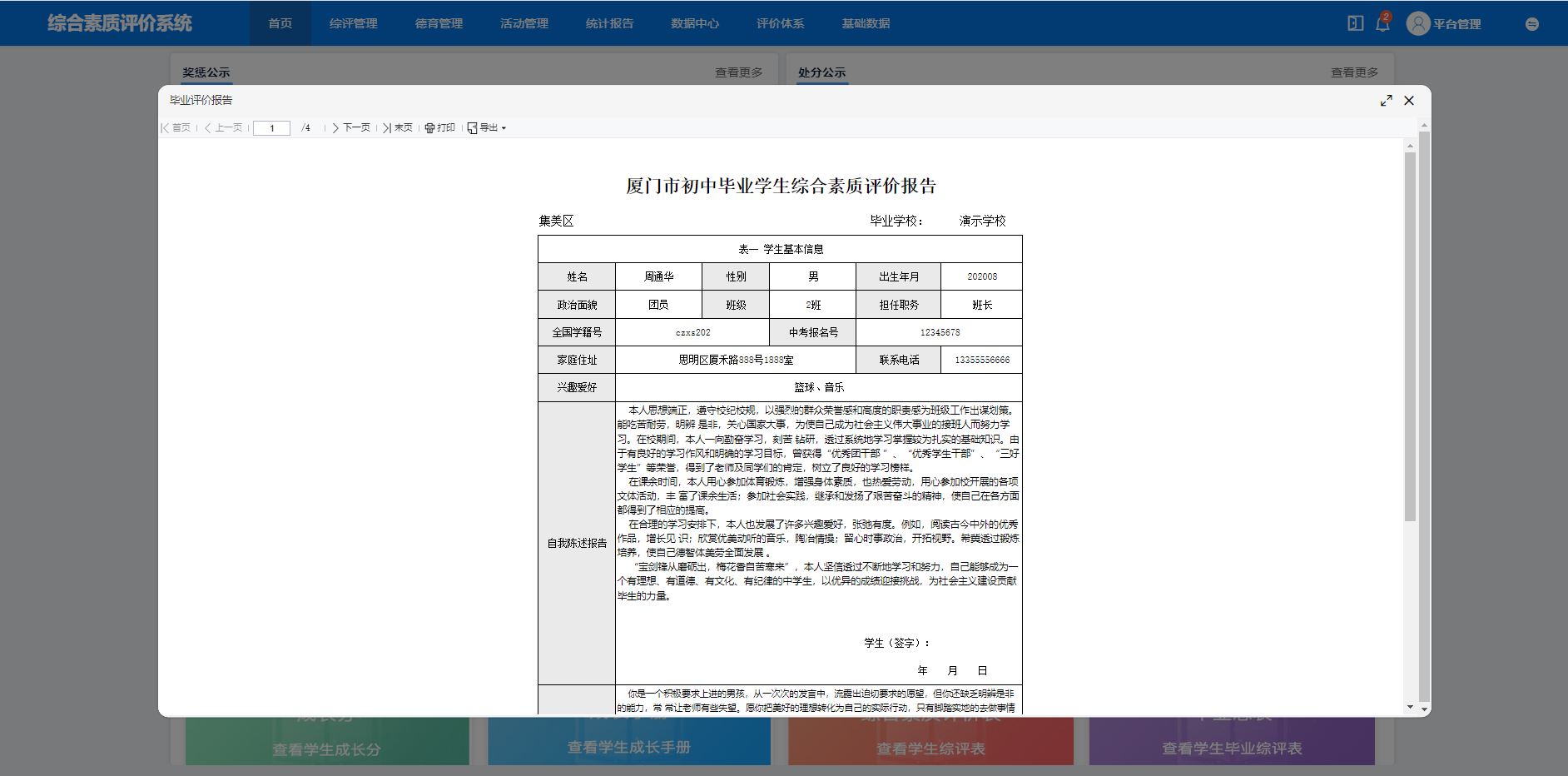Viewport: 1568px width, 776px height.
Task: Click the address 思明区厦禾路888号1888室
Action: tap(736, 361)
